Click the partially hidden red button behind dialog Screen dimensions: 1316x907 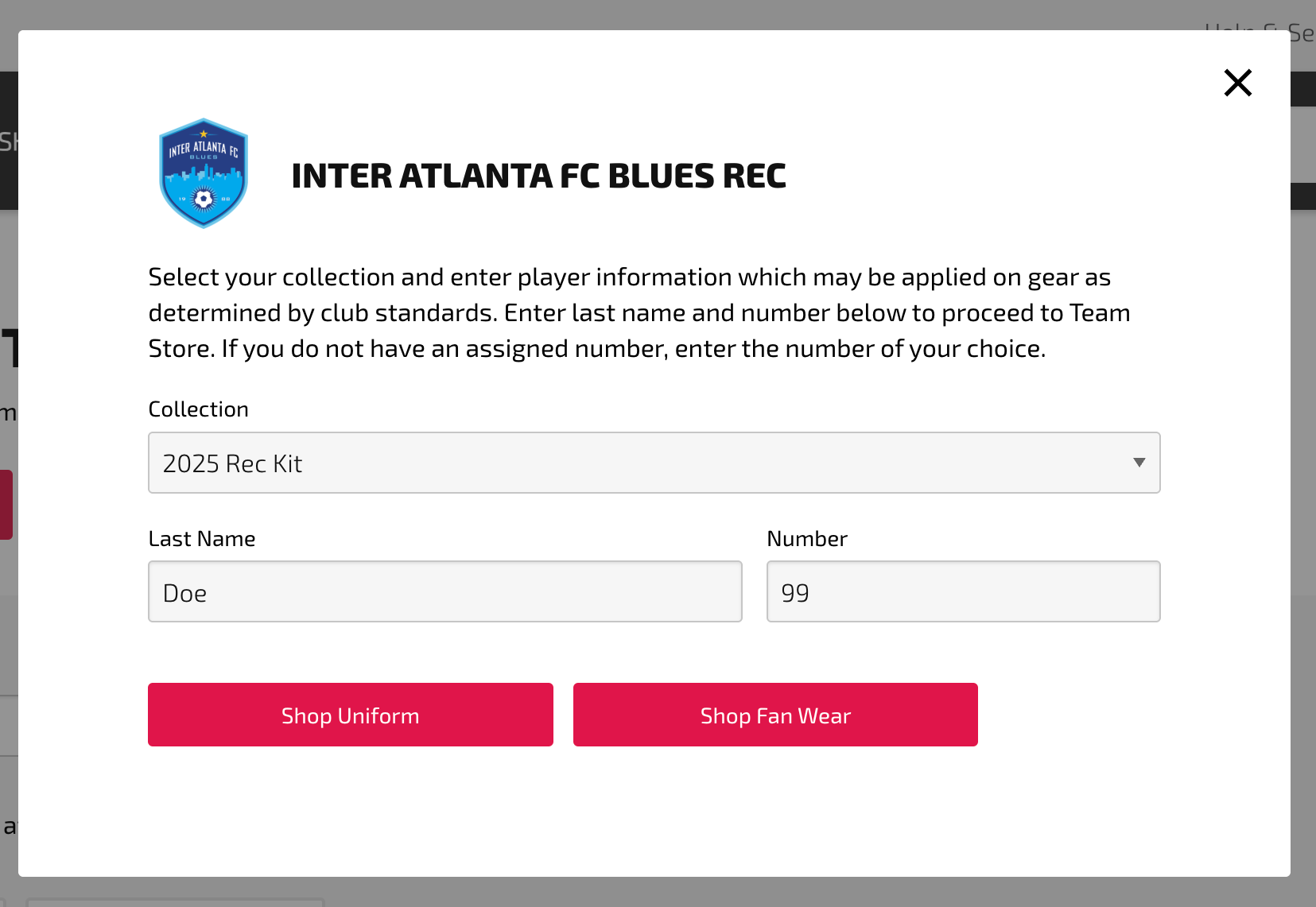click(6, 505)
